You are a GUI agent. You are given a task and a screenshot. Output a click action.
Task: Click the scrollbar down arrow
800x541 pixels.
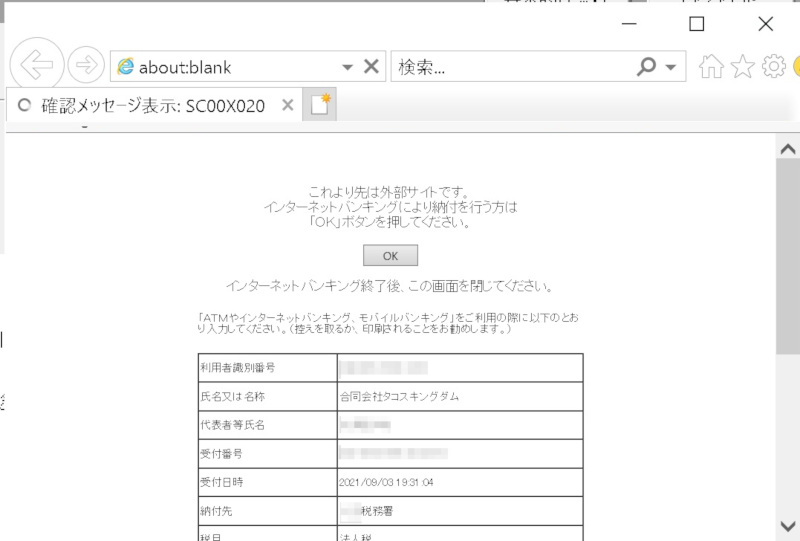pos(788,526)
